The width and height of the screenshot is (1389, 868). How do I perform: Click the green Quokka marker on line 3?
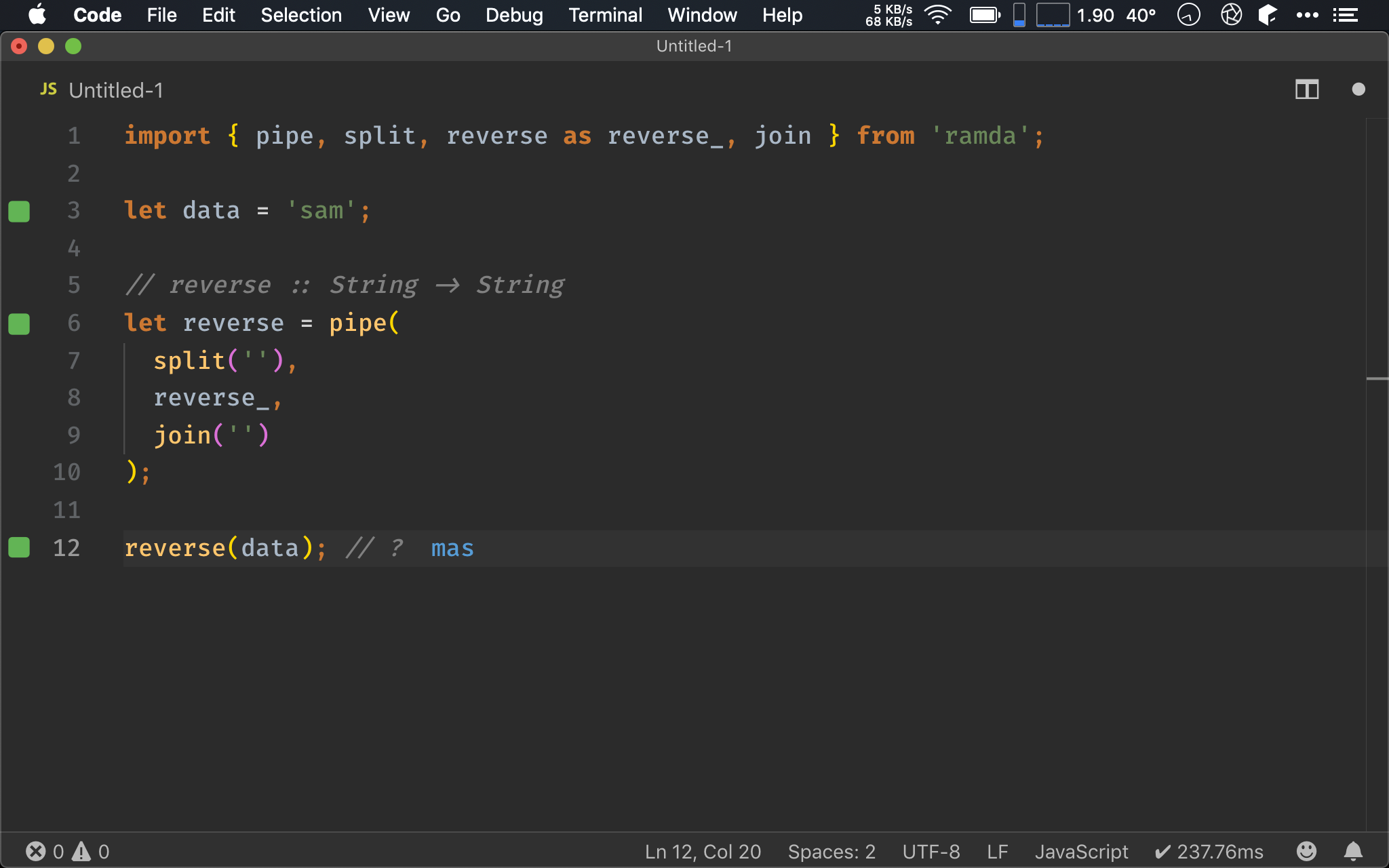pyautogui.click(x=19, y=211)
